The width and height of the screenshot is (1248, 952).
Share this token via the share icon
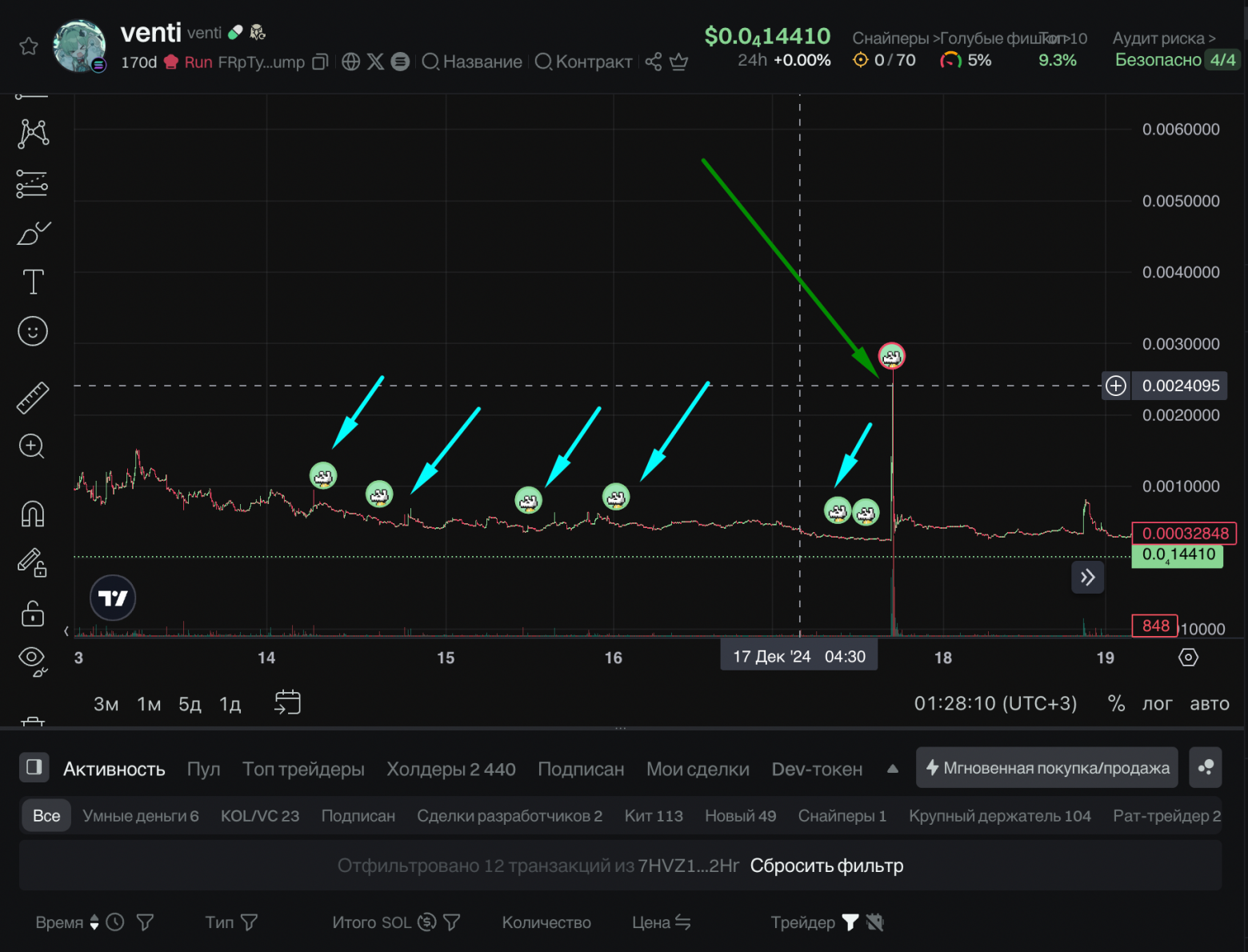(654, 62)
